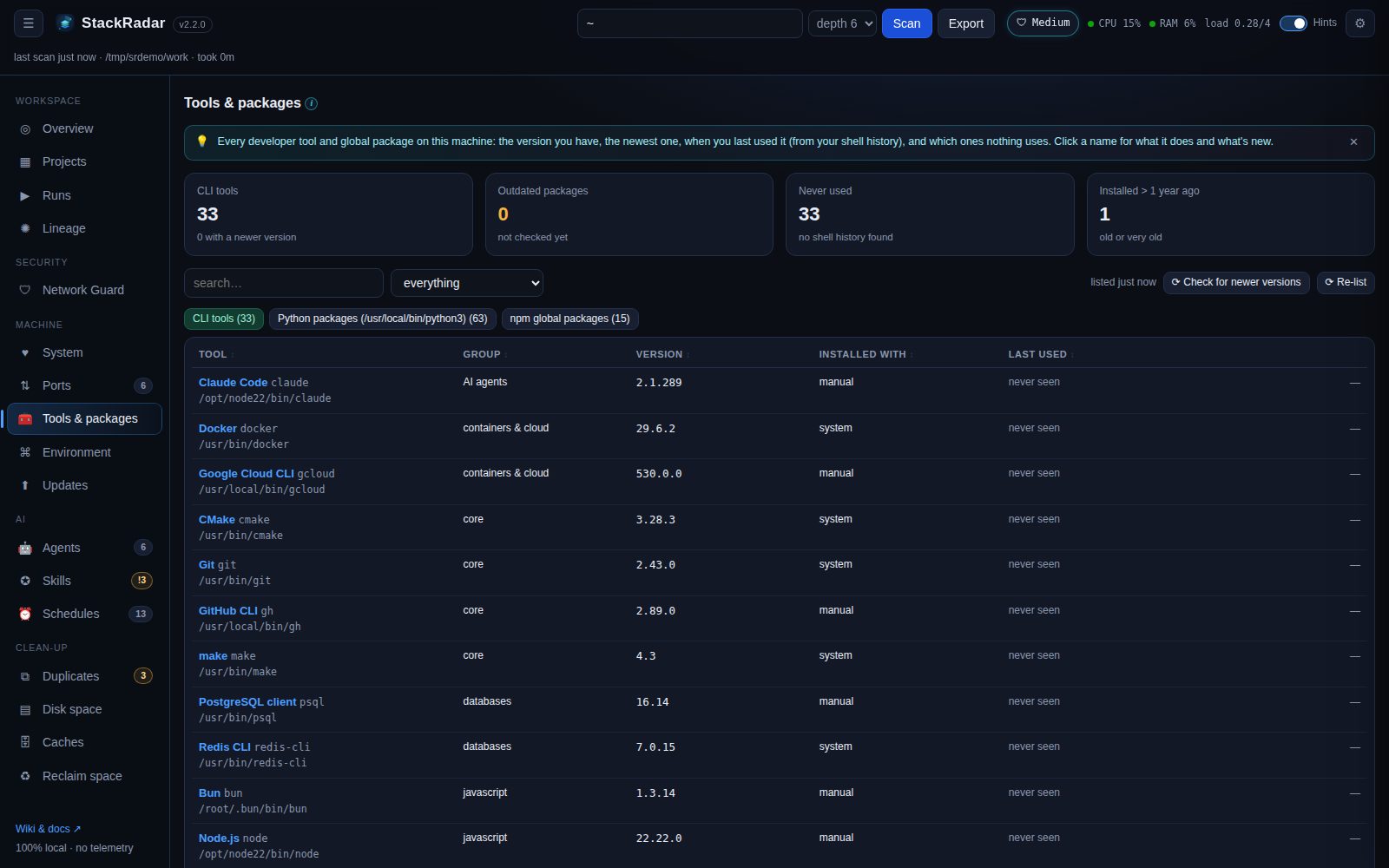Sort the table by the GROUP column
Screen dimensions: 1389x868
pos(485,354)
